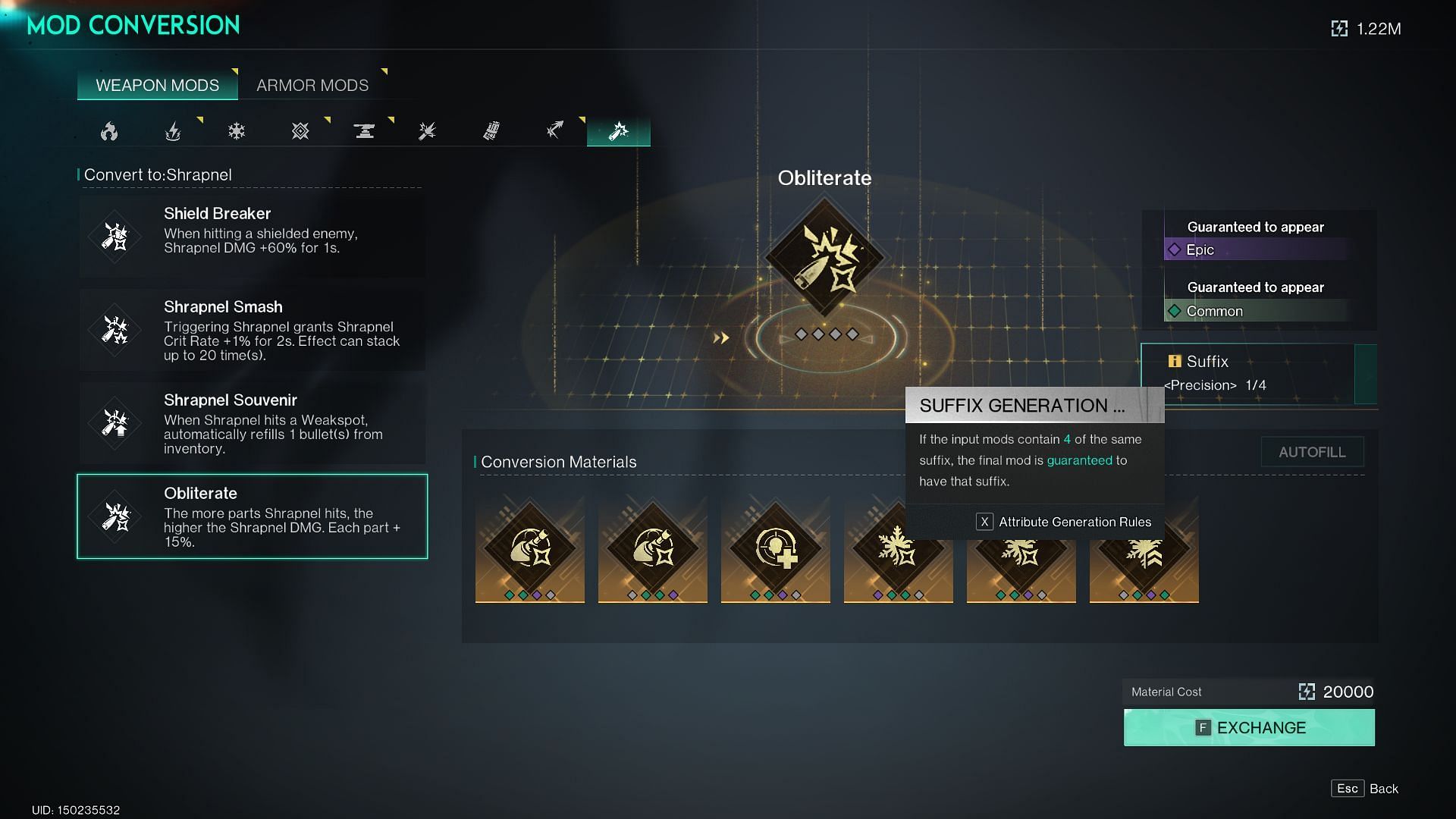Click the AUTOFILL button

tap(1312, 452)
